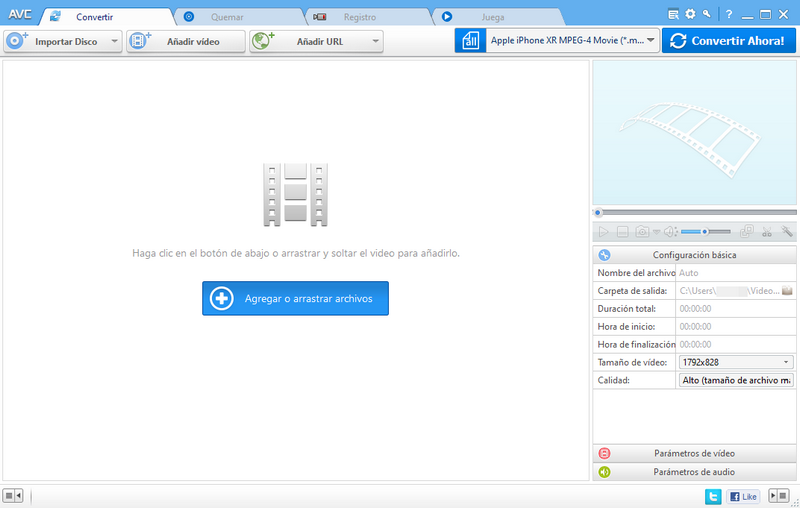Click Añadir vídeo button
Screen dimensions: 800x508
(186, 41)
